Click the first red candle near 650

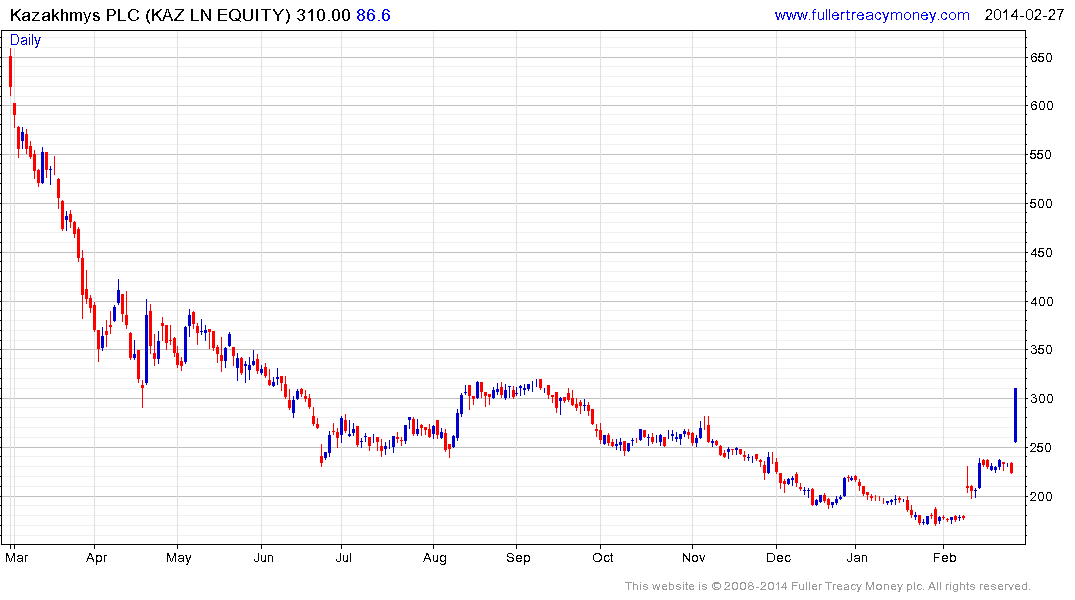10,71
